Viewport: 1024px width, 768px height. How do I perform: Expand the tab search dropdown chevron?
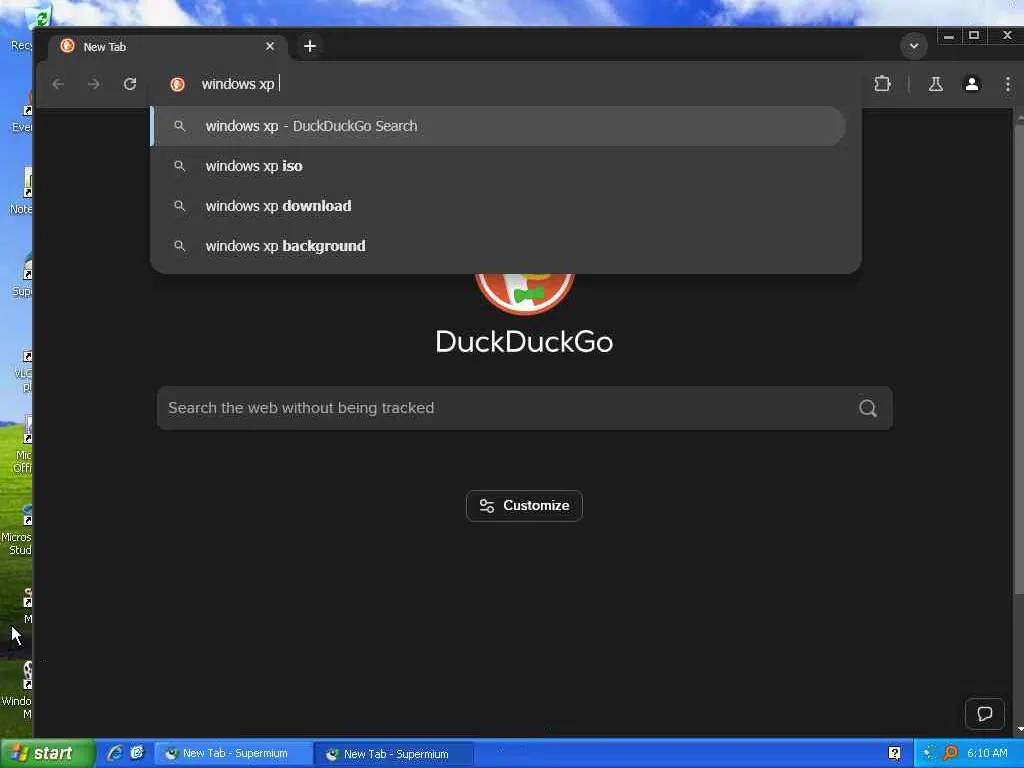pyautogui.click(x=914, y=46)
